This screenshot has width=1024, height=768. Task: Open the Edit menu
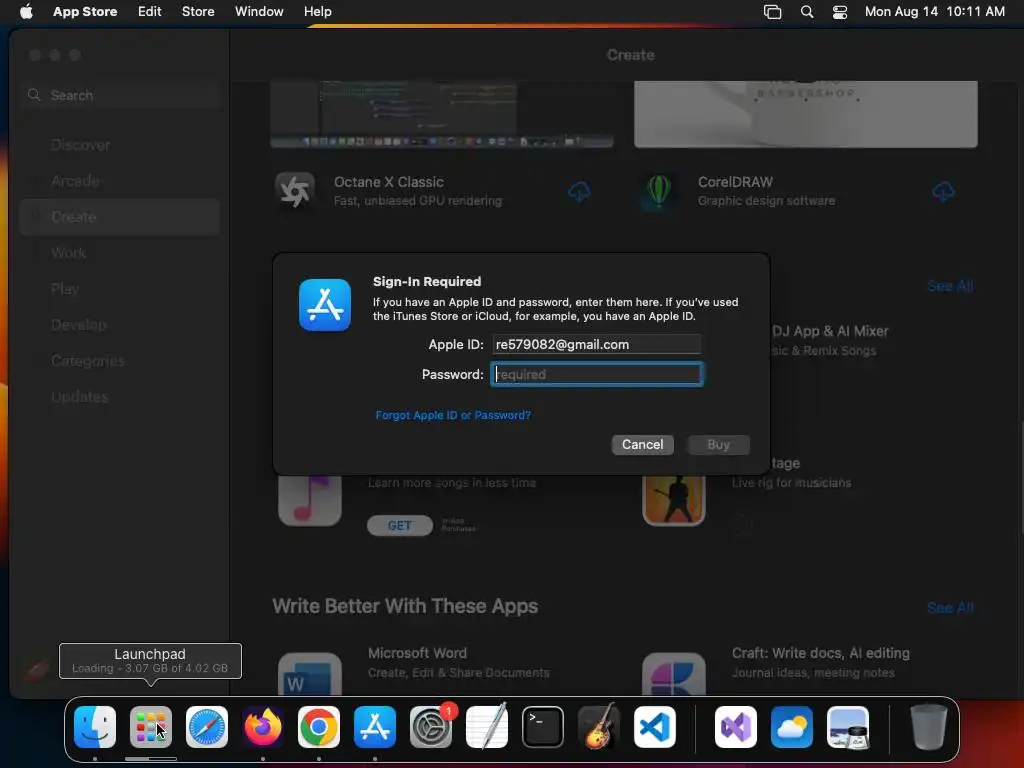tap(150, 12)
